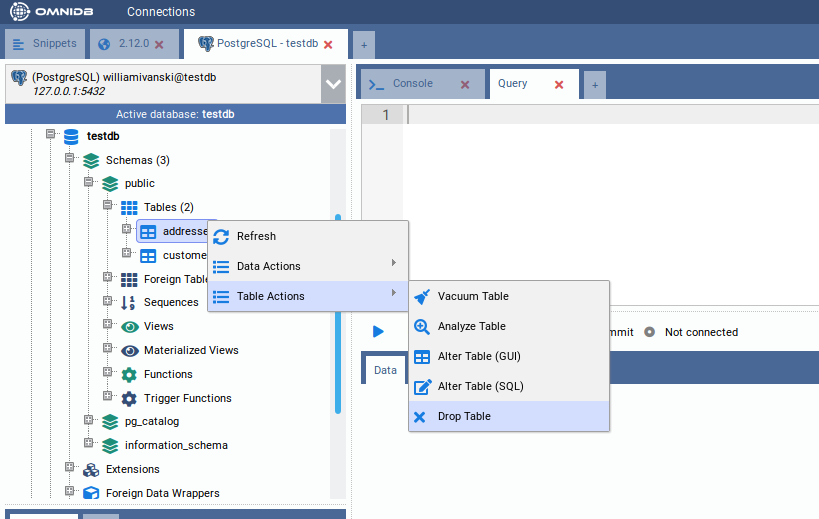Close the PostgreSQL - testdb tab
The height and width of the screenshot is (519, 819).
coord(329,44)
